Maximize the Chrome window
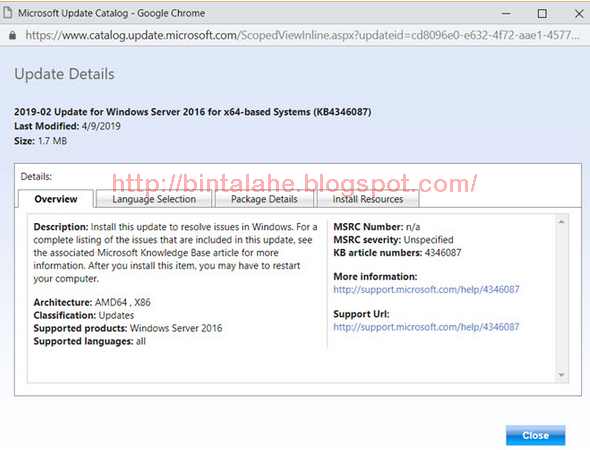Screen dimensions: 590x450 [x=542, y=14]
